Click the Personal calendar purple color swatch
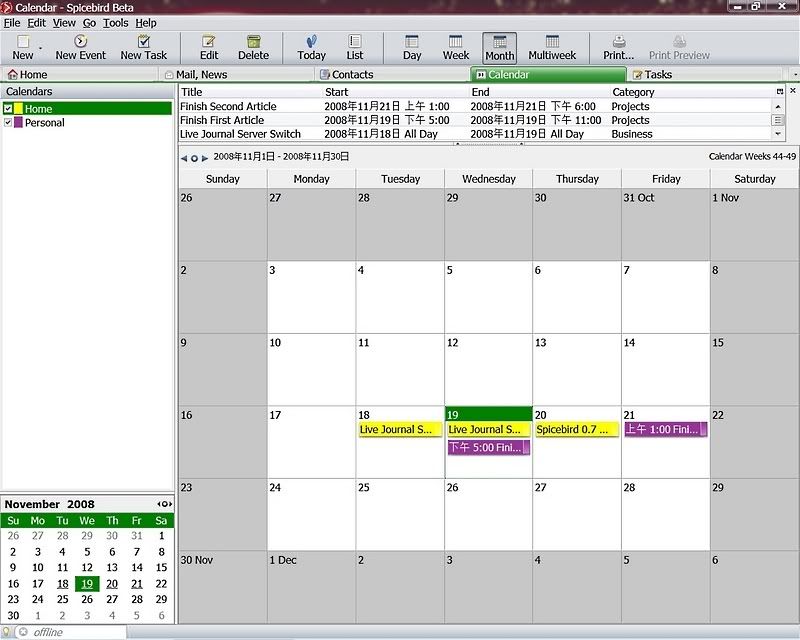This screenshot has height=640, width=800. 18,122
